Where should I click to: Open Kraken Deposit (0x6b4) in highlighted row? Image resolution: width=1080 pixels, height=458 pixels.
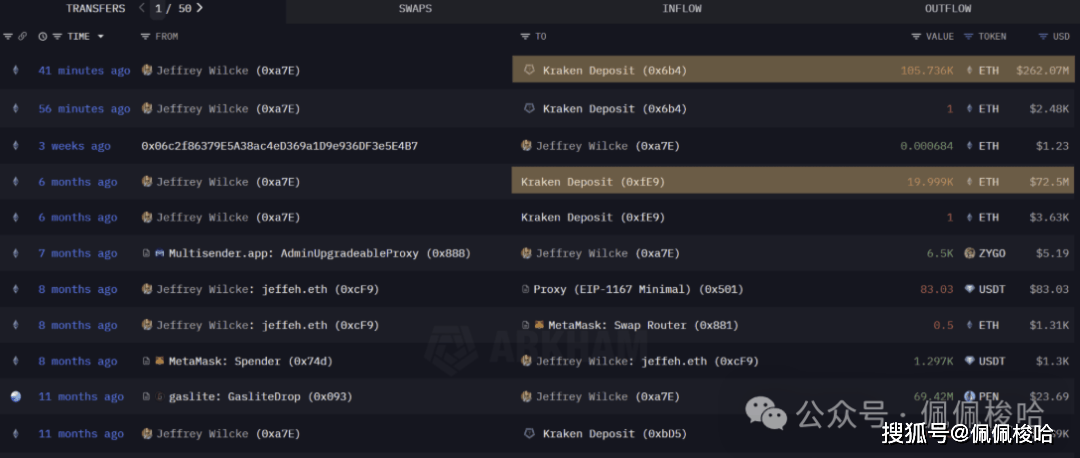click(614, 71)
